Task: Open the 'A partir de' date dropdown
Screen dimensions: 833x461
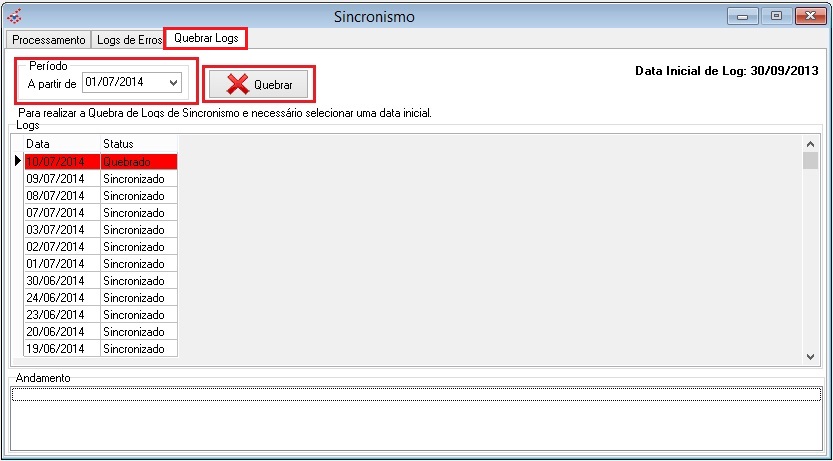Action: pyautogui.click(x=174, y=83)
